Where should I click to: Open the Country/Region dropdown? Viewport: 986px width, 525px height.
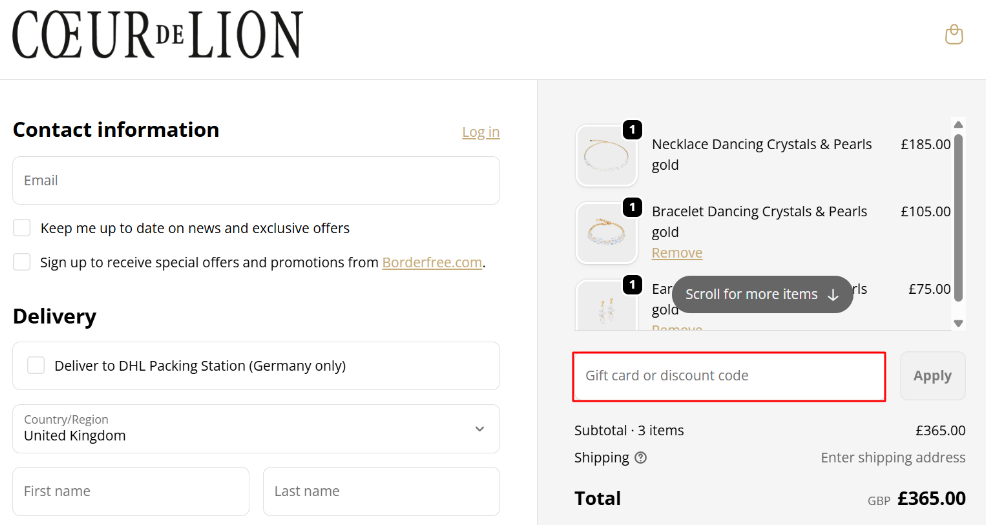[x=256, y=429]
